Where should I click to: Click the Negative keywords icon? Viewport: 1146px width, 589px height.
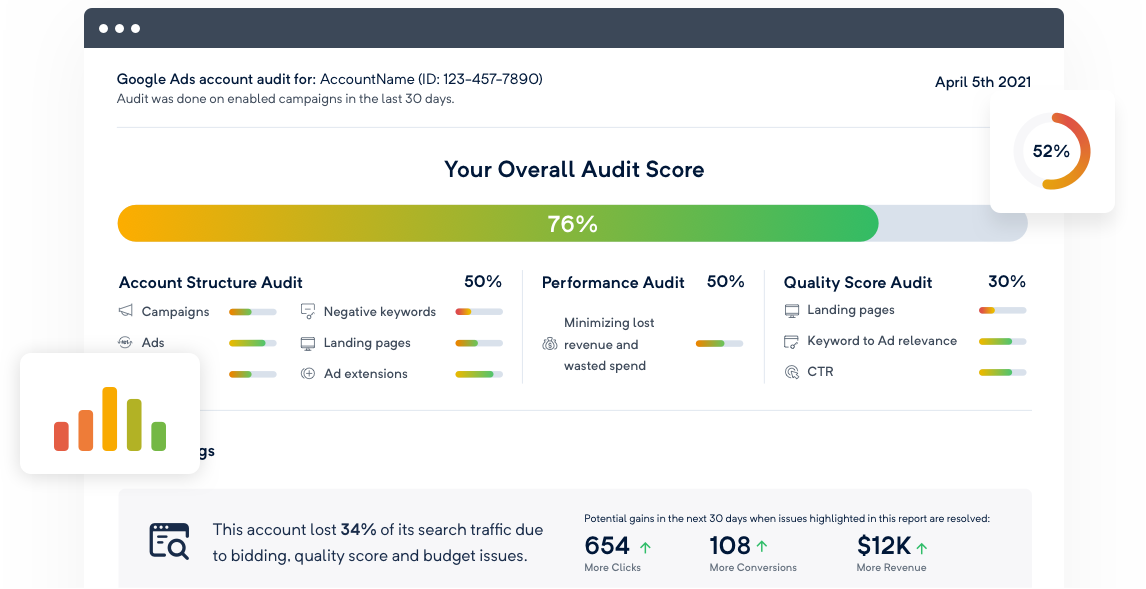point(308,311)
